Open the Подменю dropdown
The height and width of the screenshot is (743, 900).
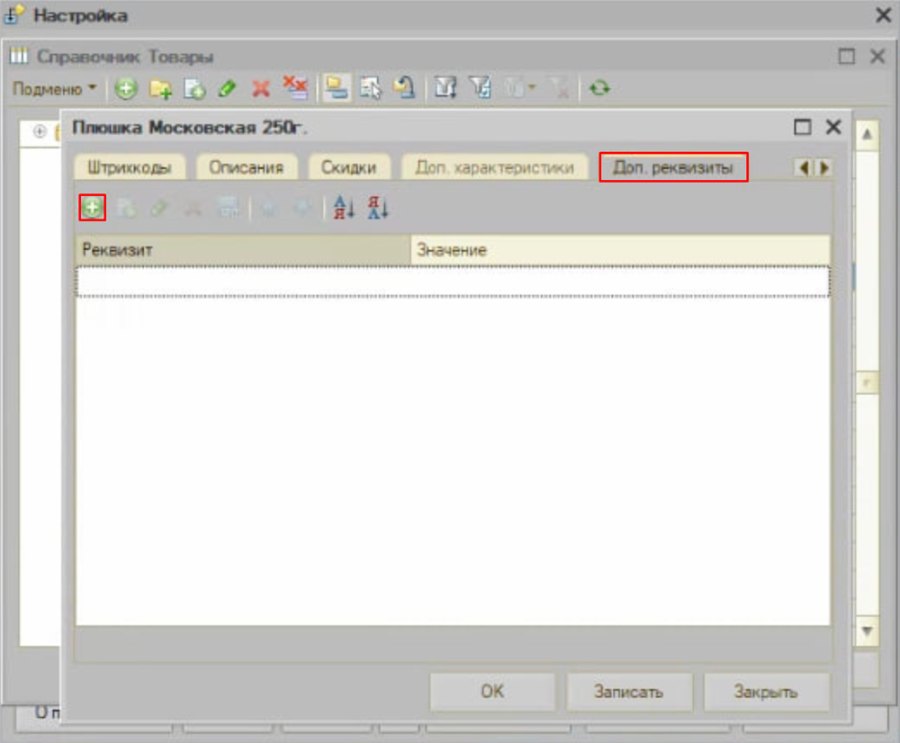(x=54, y=89)
